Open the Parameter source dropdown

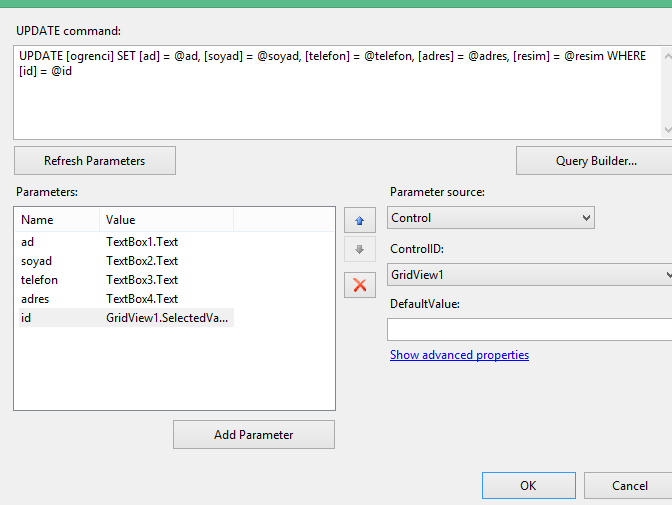[x=491, y=218]
